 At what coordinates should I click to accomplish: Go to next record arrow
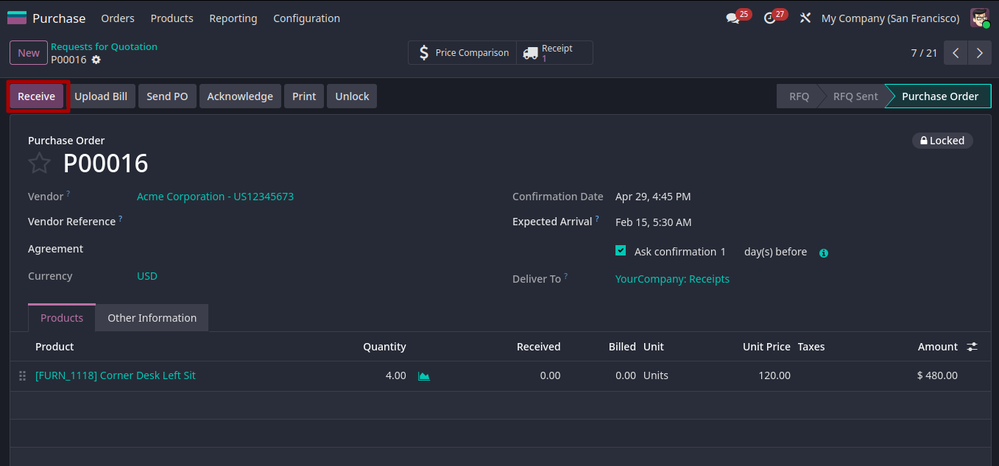coord(980,53)
